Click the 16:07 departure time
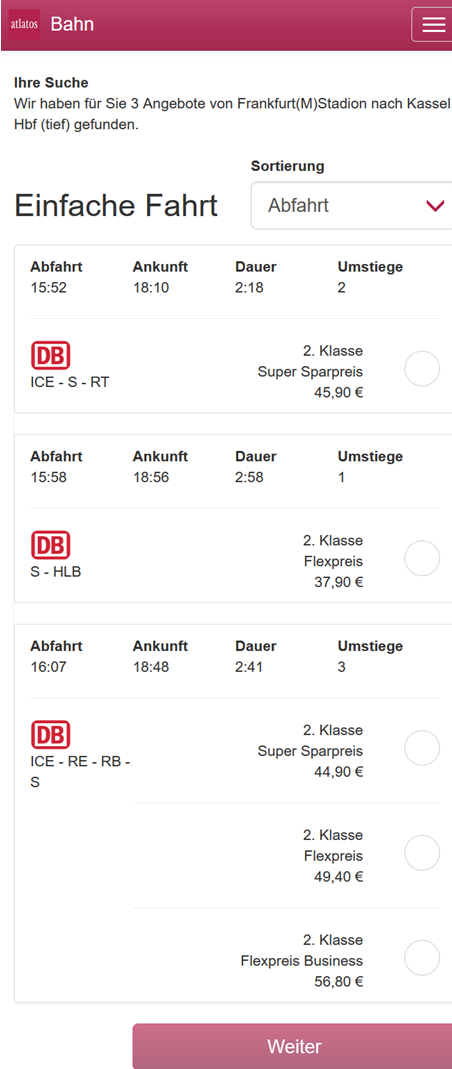Viewport: 452px width, 1069px height. click(x=48, y=667)
